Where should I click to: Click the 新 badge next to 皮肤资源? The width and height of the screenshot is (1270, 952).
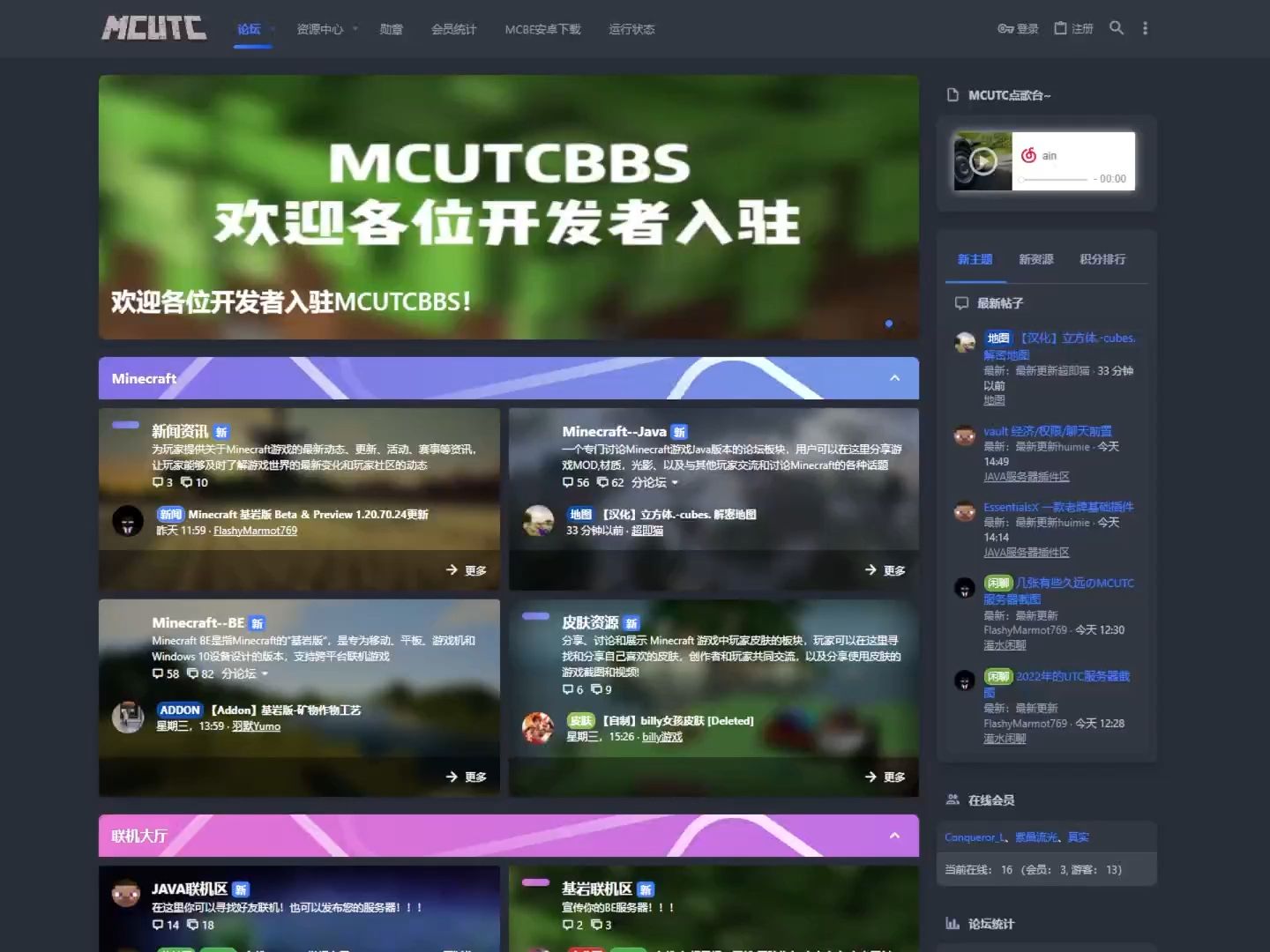[x=631, y=623]
